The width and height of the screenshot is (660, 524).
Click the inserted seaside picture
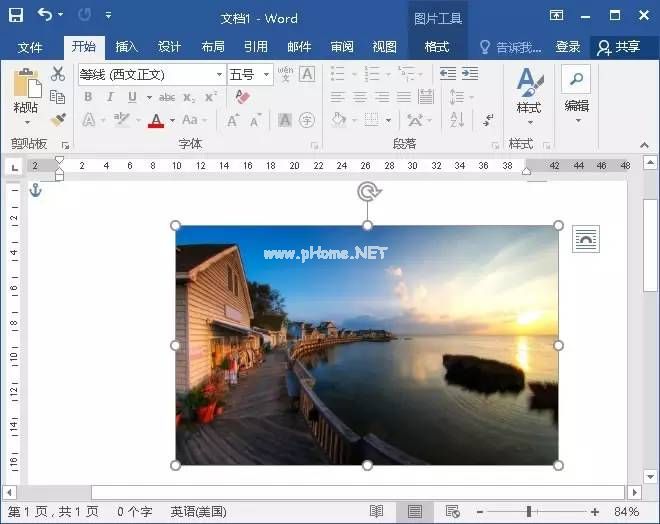pos(367,345)
